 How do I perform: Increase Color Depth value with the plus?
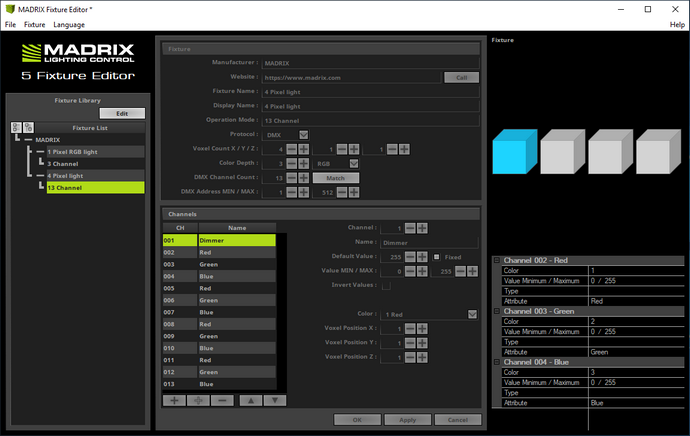coord(304,164)
